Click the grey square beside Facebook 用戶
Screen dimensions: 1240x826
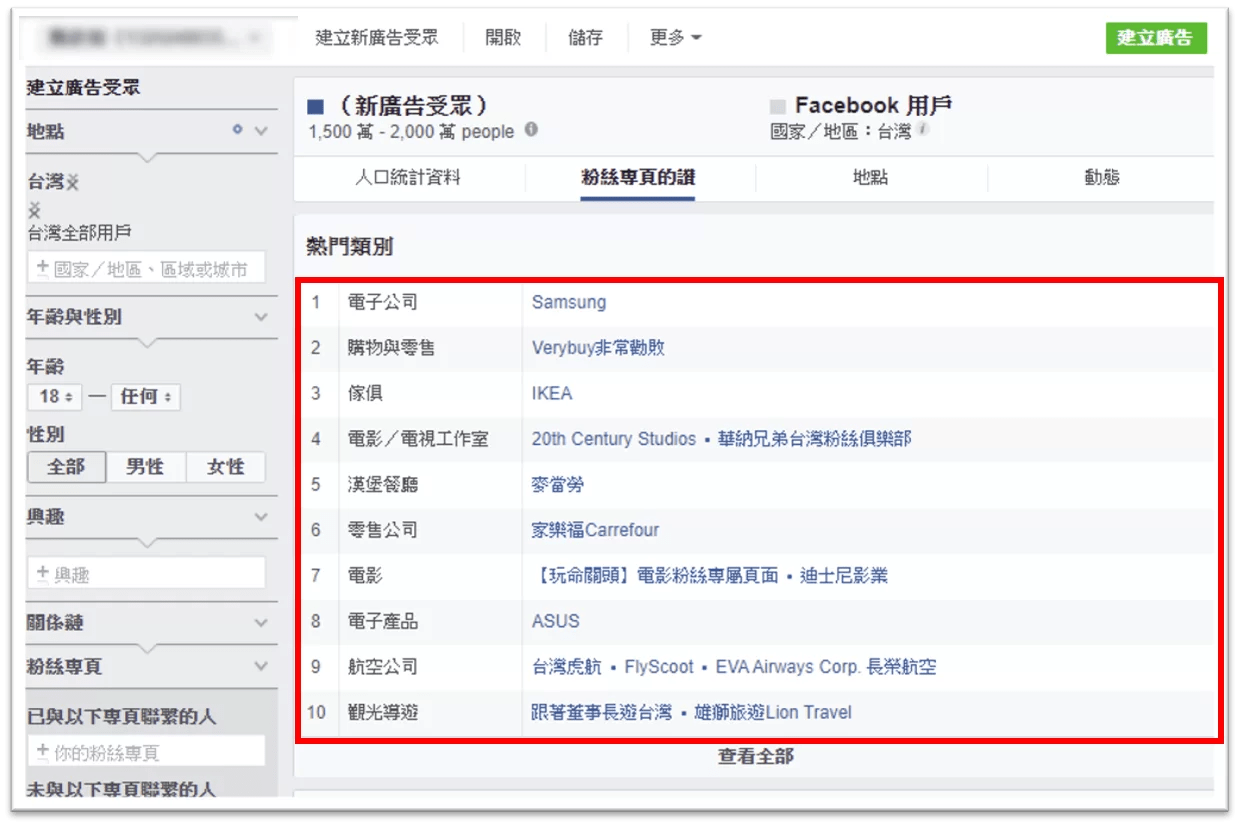(777, 106)
